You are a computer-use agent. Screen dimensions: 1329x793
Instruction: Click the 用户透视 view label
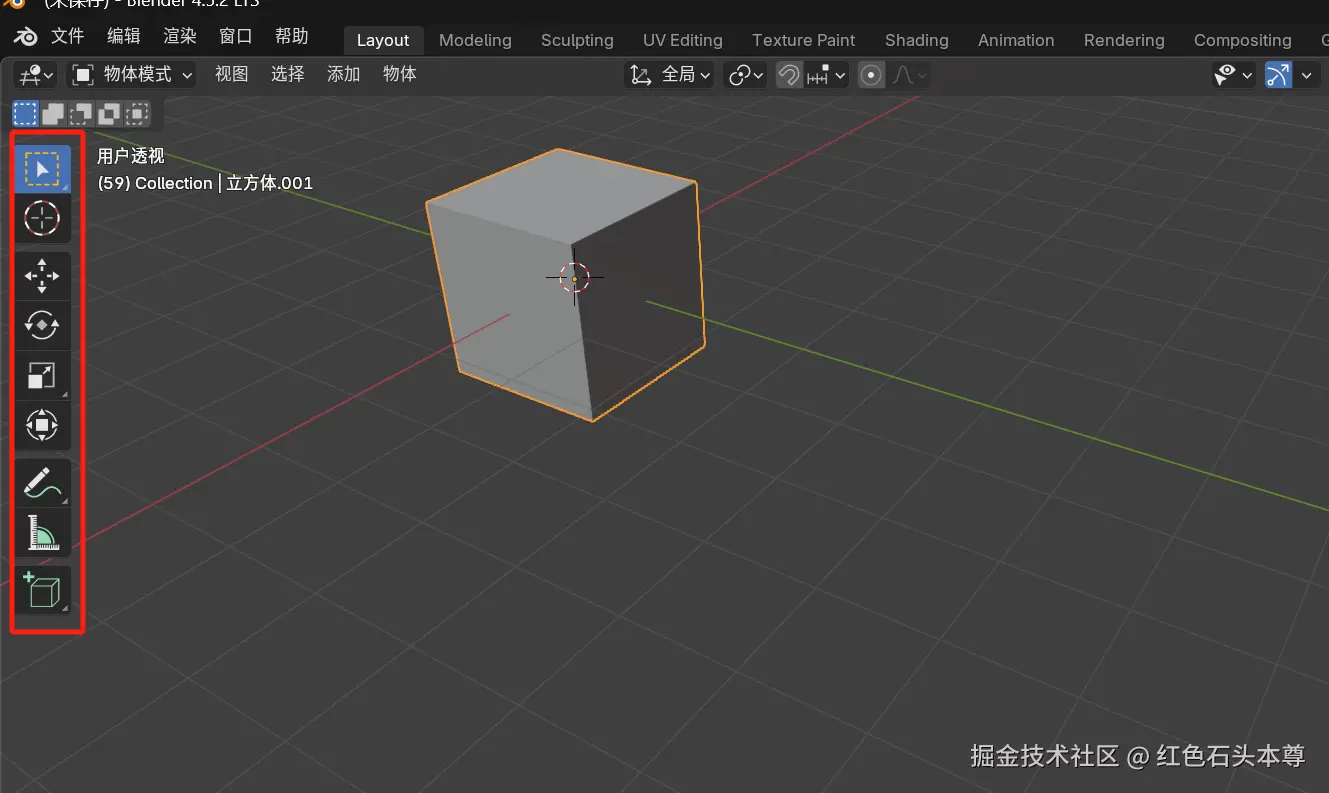(x=131, y=157)
